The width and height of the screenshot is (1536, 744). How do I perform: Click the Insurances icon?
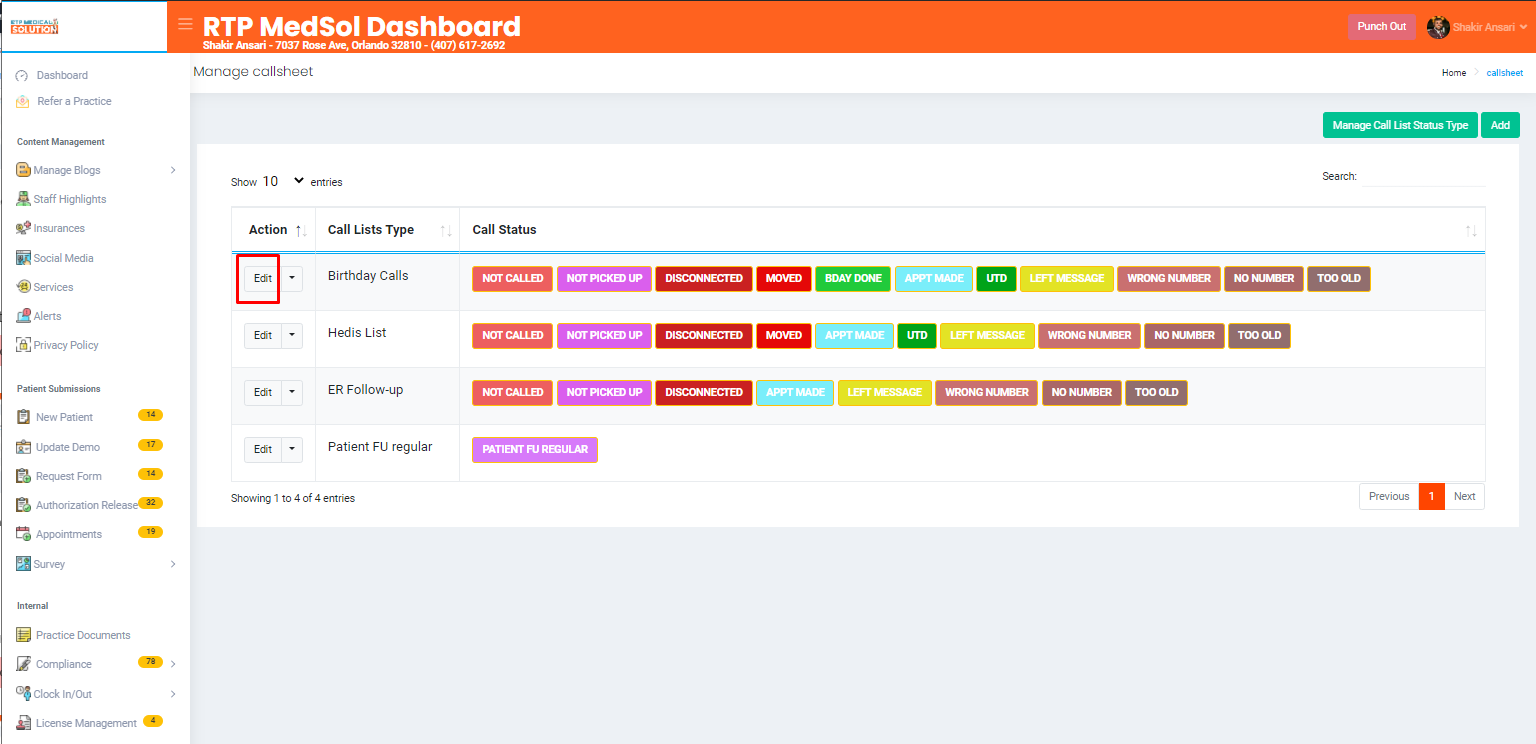[x=23, y=228]
